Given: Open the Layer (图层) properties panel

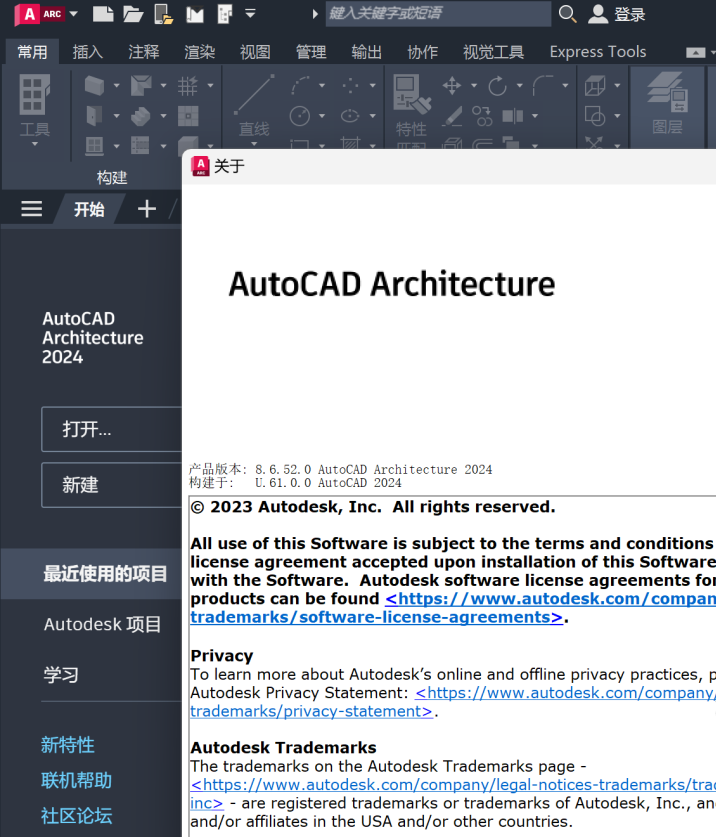Looking at the screenshot, I should [667, 104].
